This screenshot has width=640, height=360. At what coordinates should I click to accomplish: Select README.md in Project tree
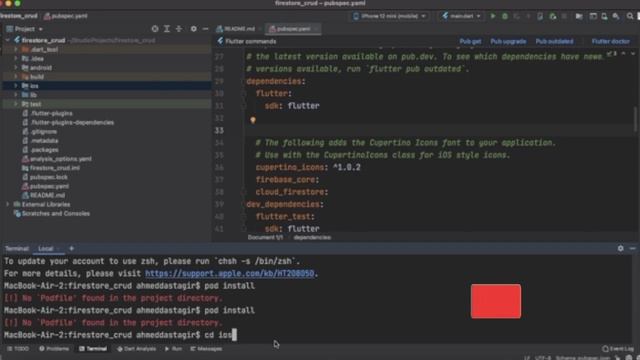pyautogui.click(x=44, y=195)
